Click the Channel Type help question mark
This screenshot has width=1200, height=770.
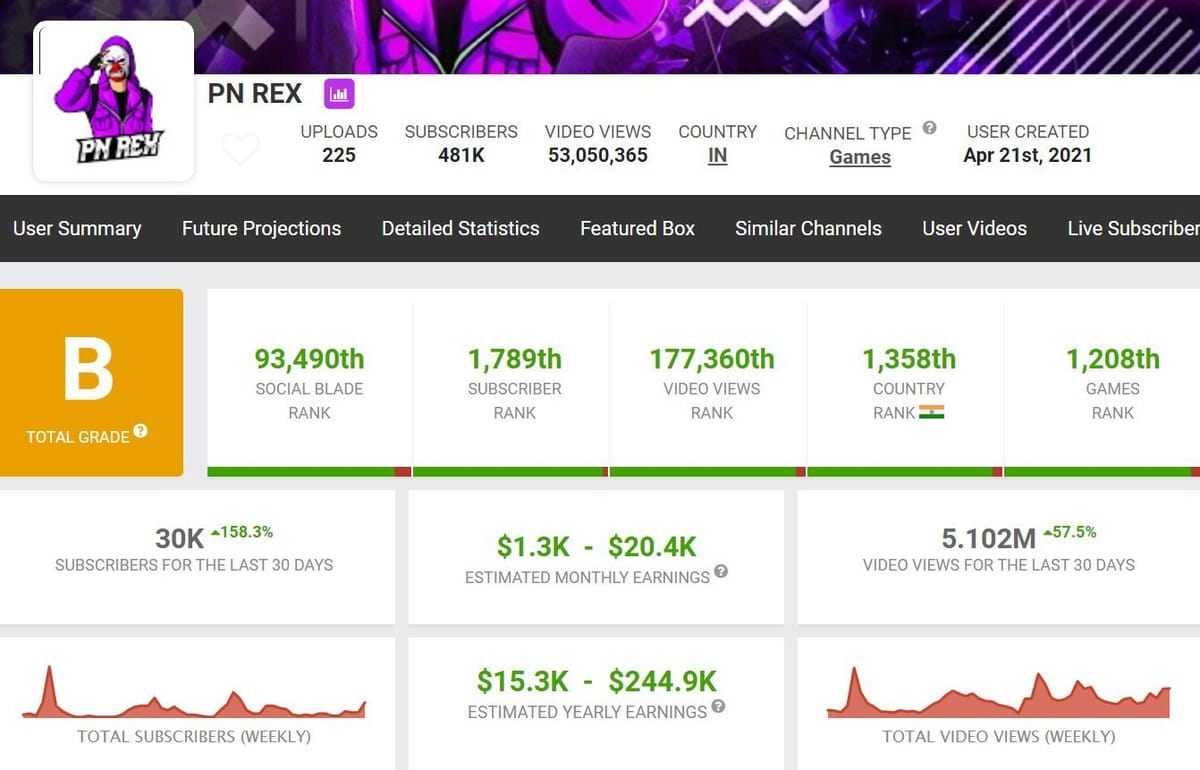coord(929,126)
